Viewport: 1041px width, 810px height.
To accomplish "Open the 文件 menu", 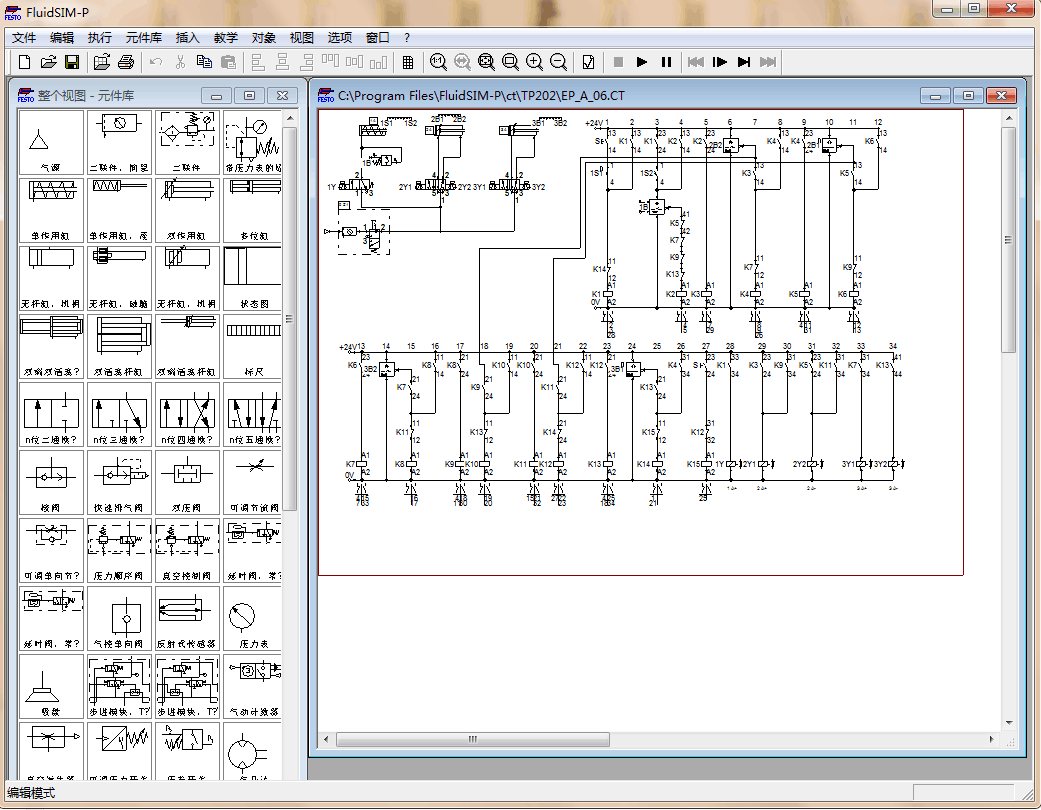I will [x=24, y=38].
